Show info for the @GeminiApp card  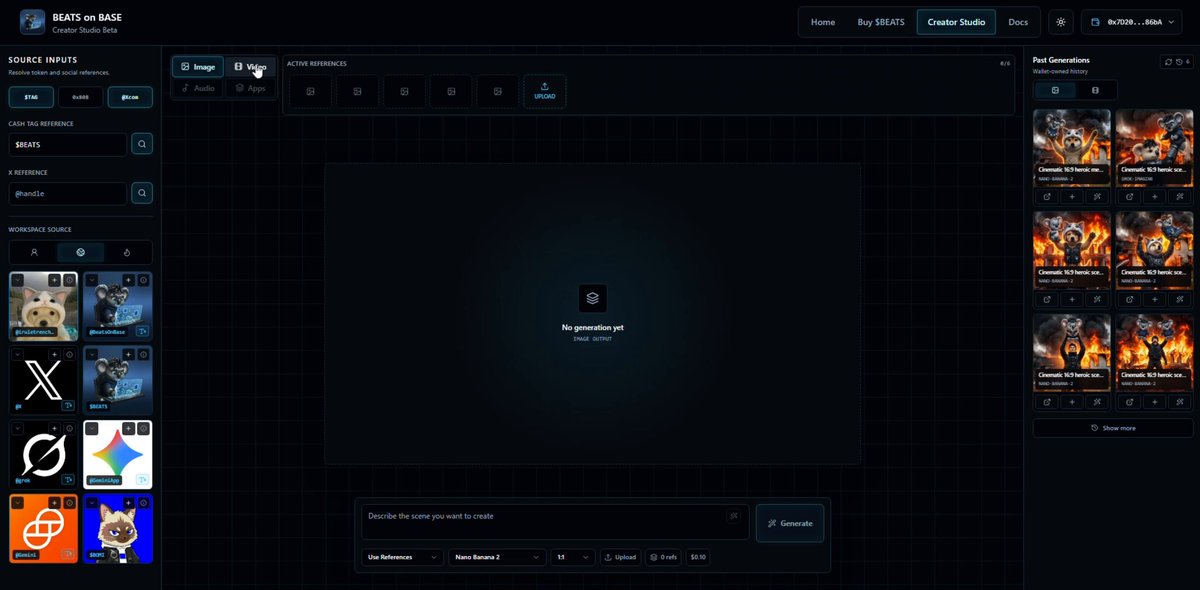(144, 428)
